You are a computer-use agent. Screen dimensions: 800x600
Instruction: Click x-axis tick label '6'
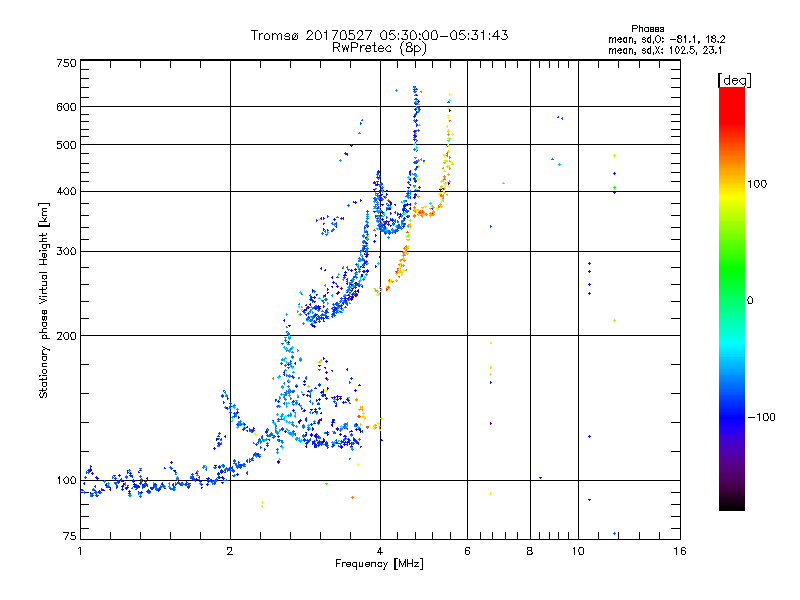coord(467,551)
